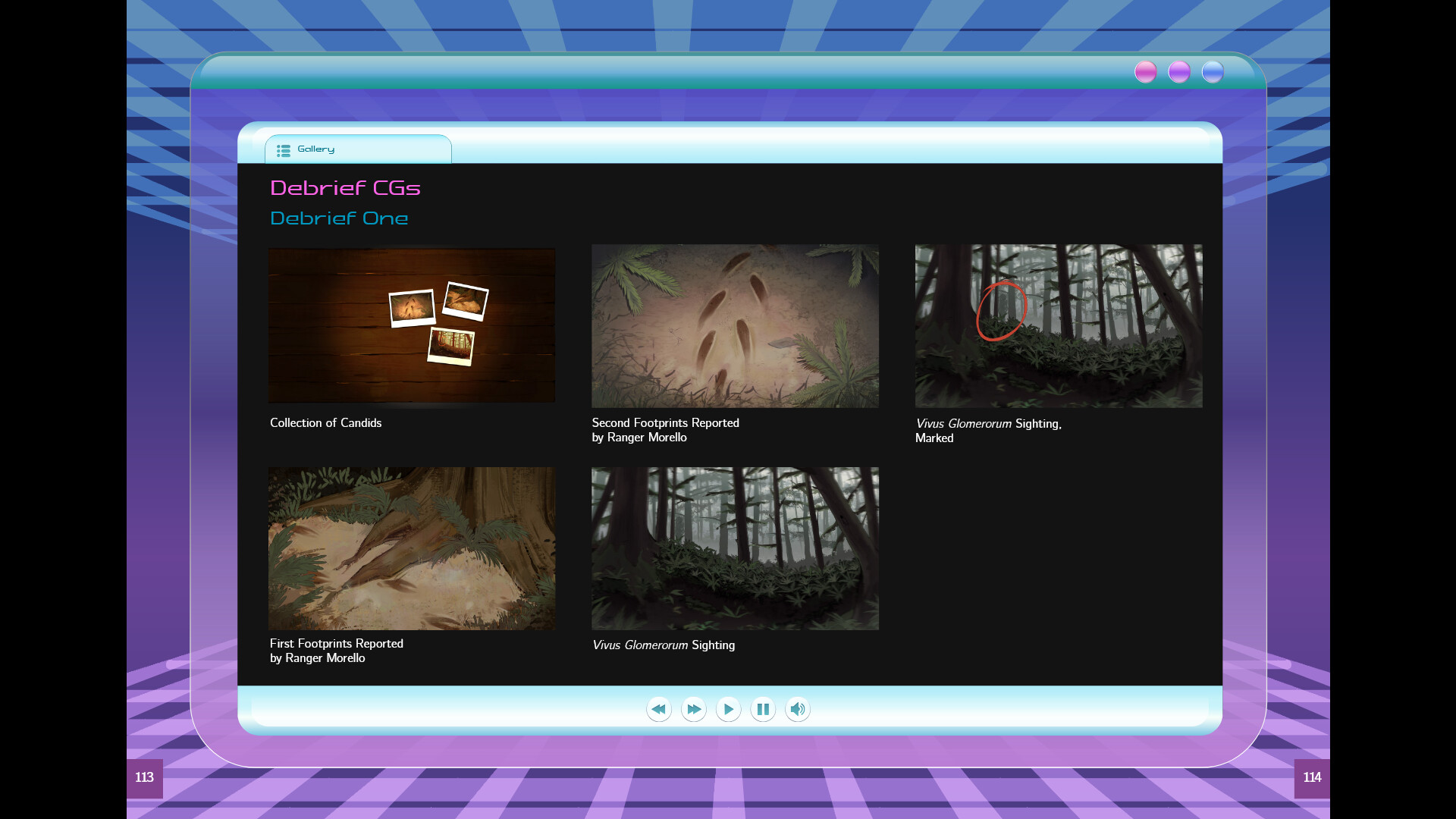Viewport: 1456px width, 819px height.
Task: Click the 'Debrief One' subheading
Action: 339,218
